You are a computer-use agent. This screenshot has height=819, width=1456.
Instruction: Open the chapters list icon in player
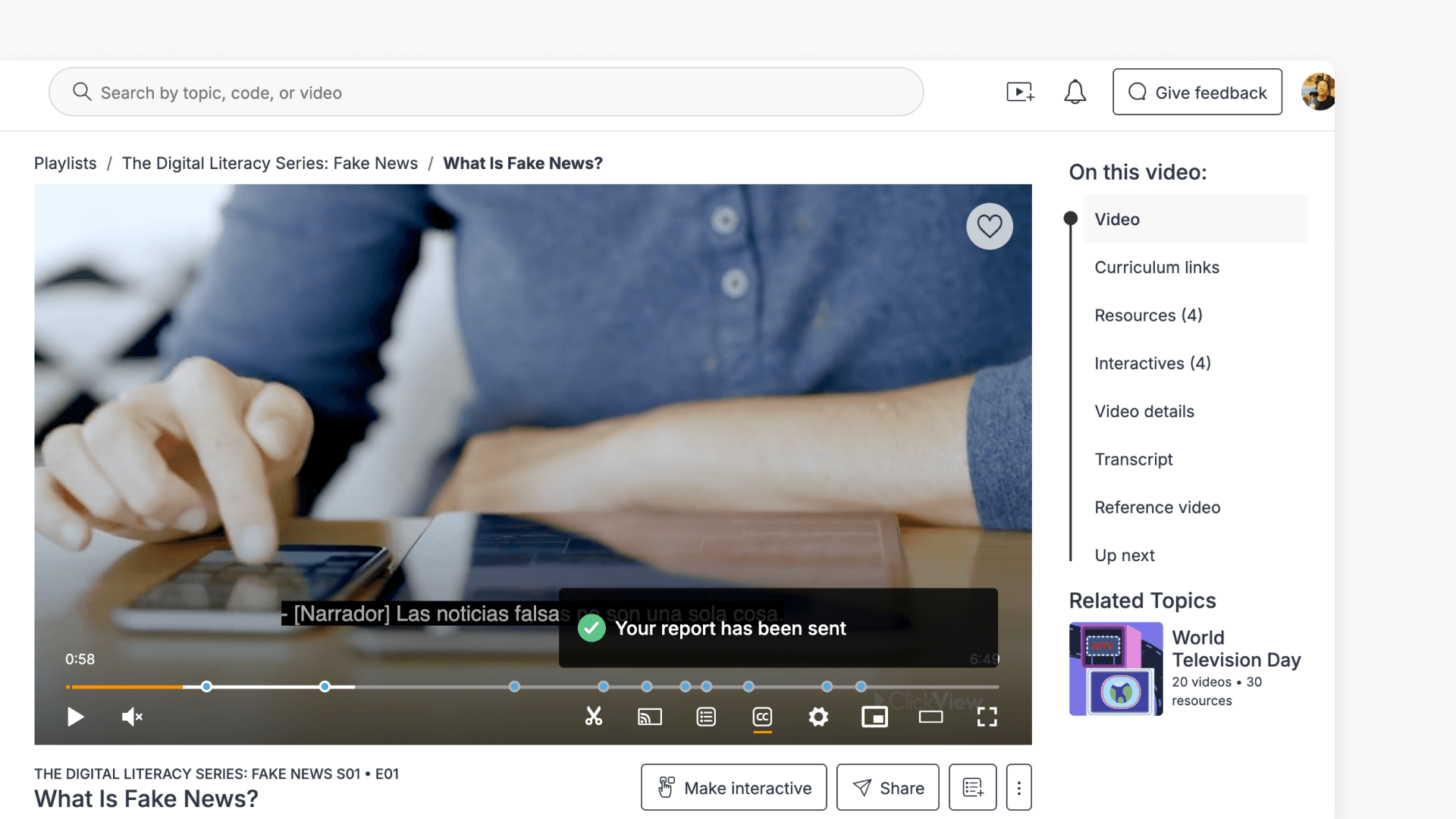(x=706, y=717)
